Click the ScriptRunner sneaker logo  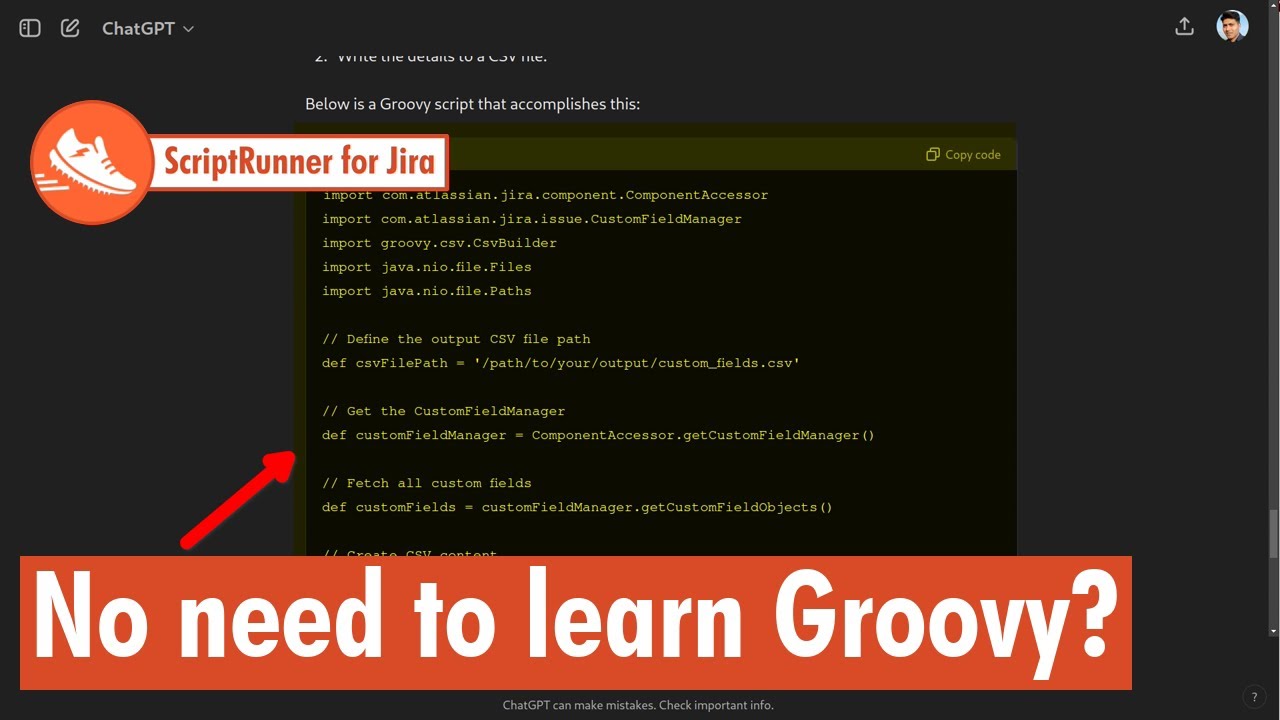(x=92, y=162)
